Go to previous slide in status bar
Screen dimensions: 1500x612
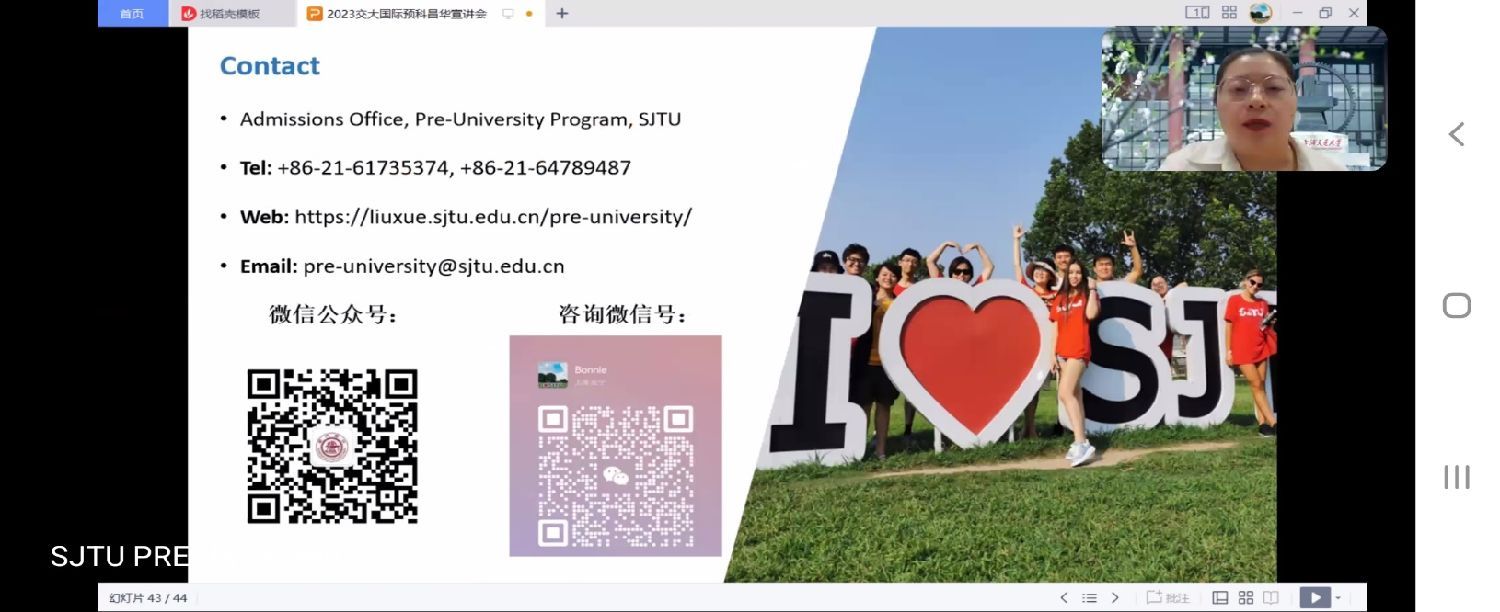(x=1063, y=598)
